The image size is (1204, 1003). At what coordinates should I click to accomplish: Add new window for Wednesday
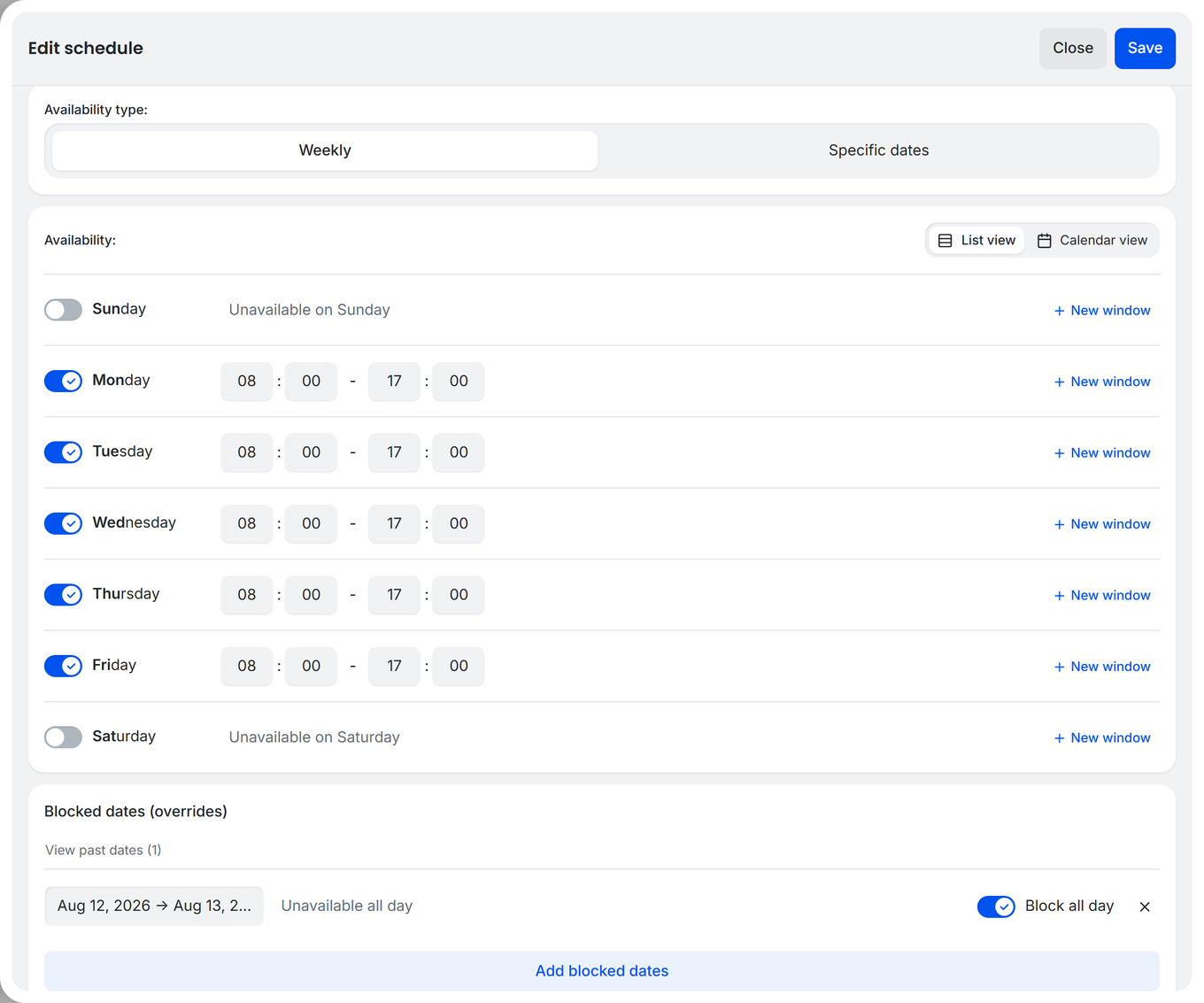pos(1102,524)
